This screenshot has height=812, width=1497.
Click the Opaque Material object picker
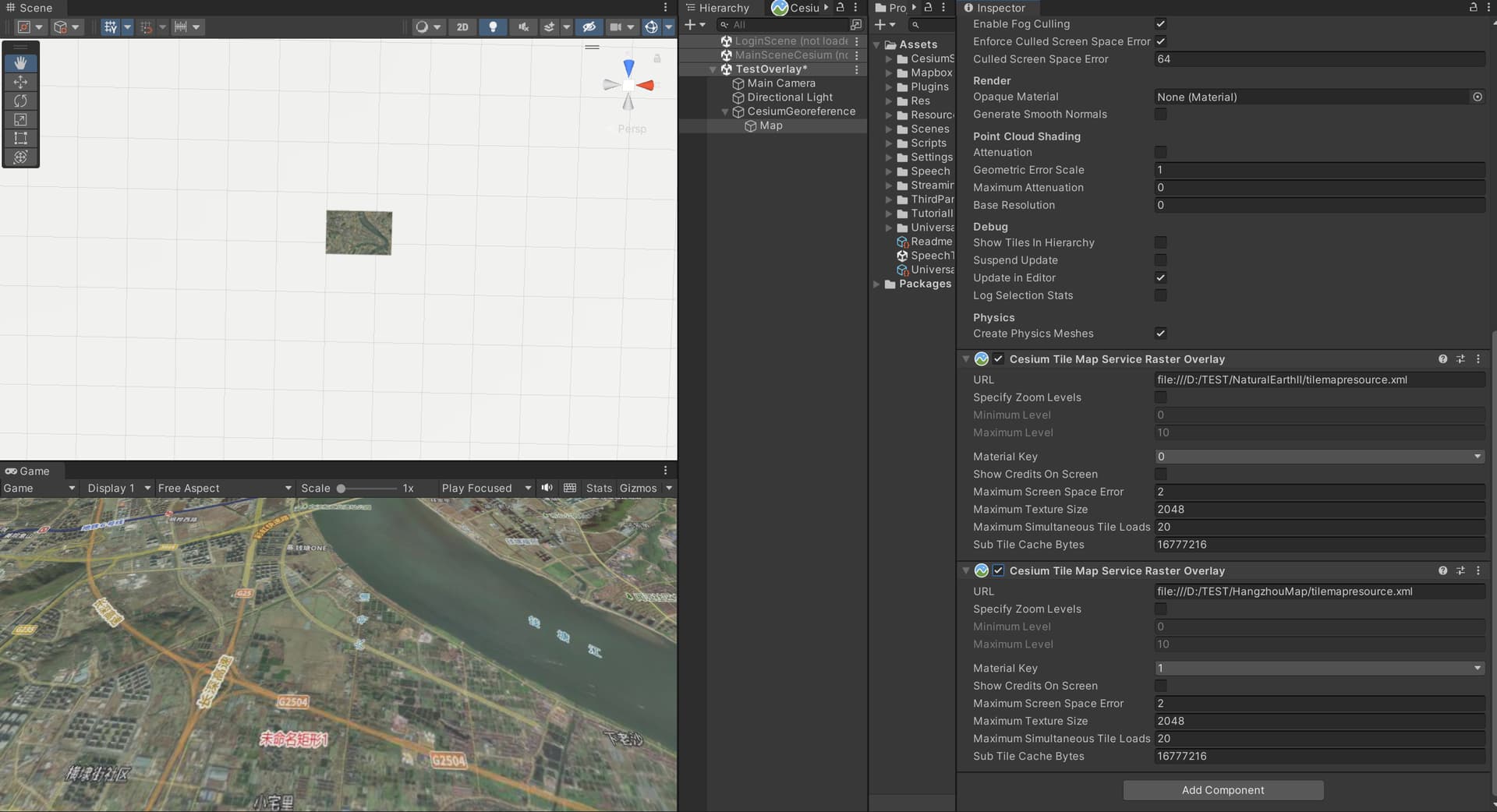pyautogui.click(x=1477, y=97)
